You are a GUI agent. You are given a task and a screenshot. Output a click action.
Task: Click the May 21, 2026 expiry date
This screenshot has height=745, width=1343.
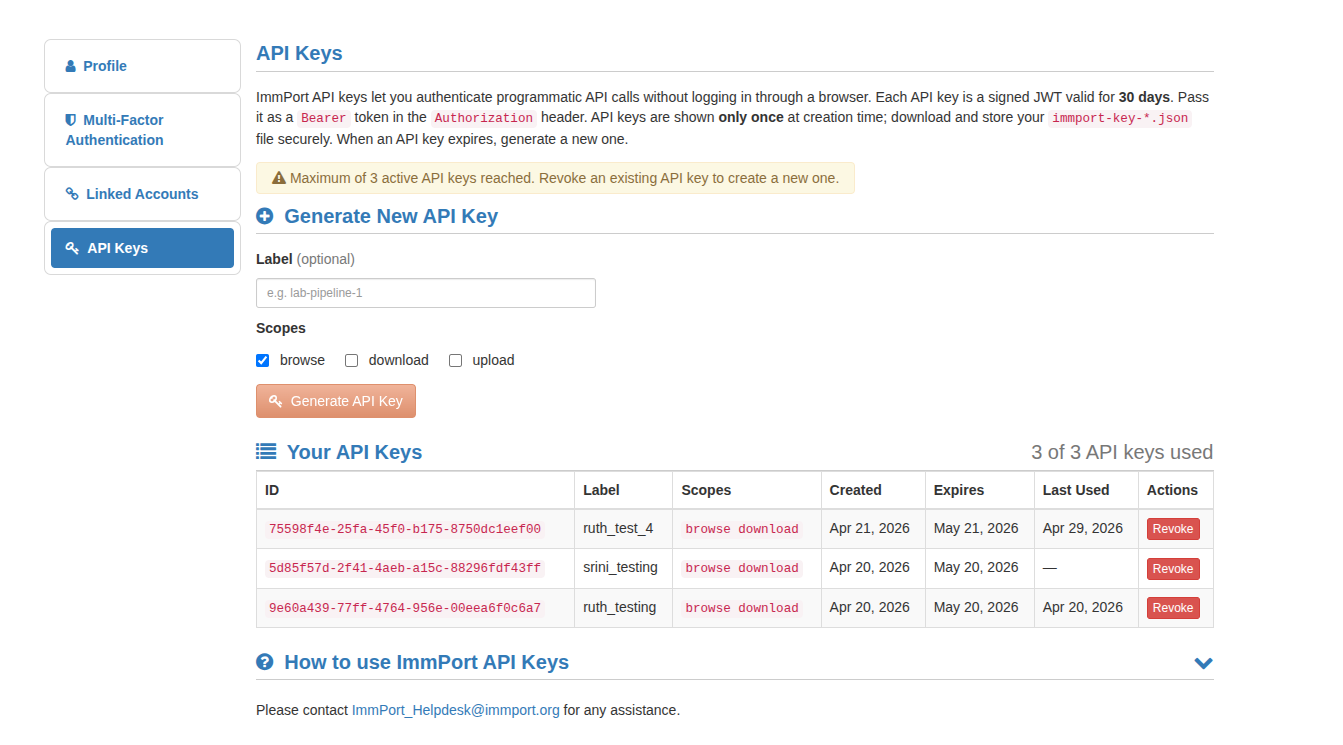coord(976,528)
